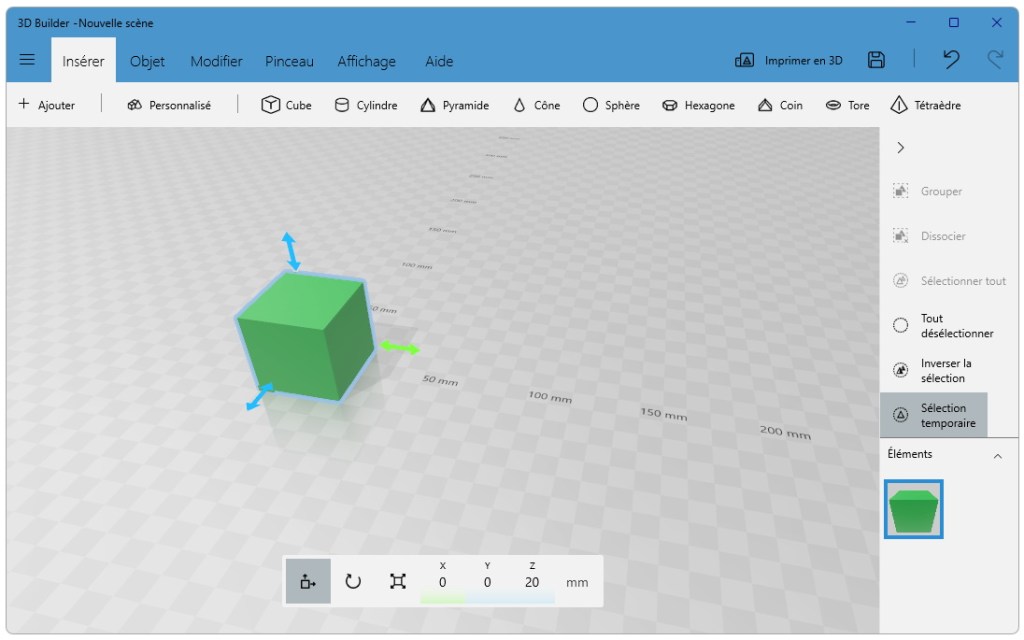Click the undo arrow
This screenshot has width=1024, height=640.
949,60
